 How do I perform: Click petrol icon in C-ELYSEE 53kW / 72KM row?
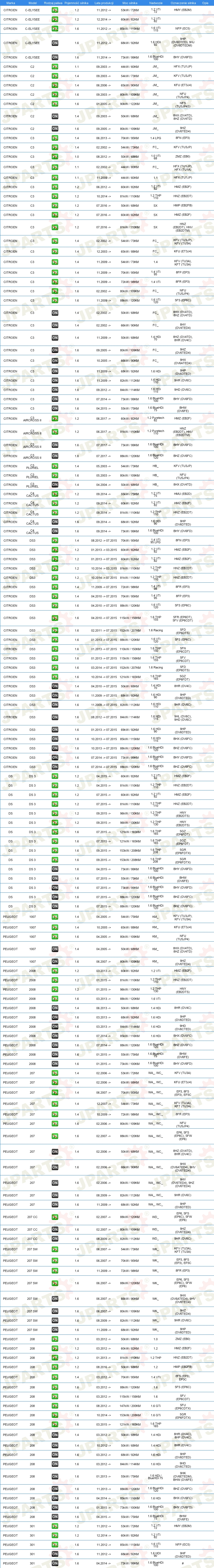(x=55, y=10)
